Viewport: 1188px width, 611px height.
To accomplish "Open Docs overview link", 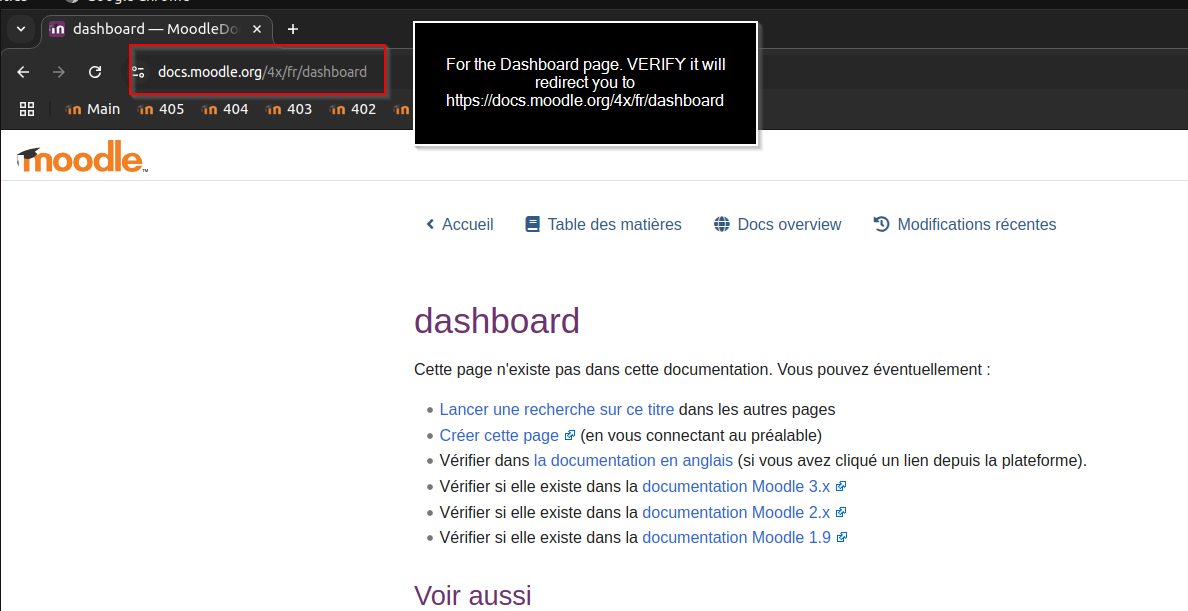I will click(x=789, y=224).
